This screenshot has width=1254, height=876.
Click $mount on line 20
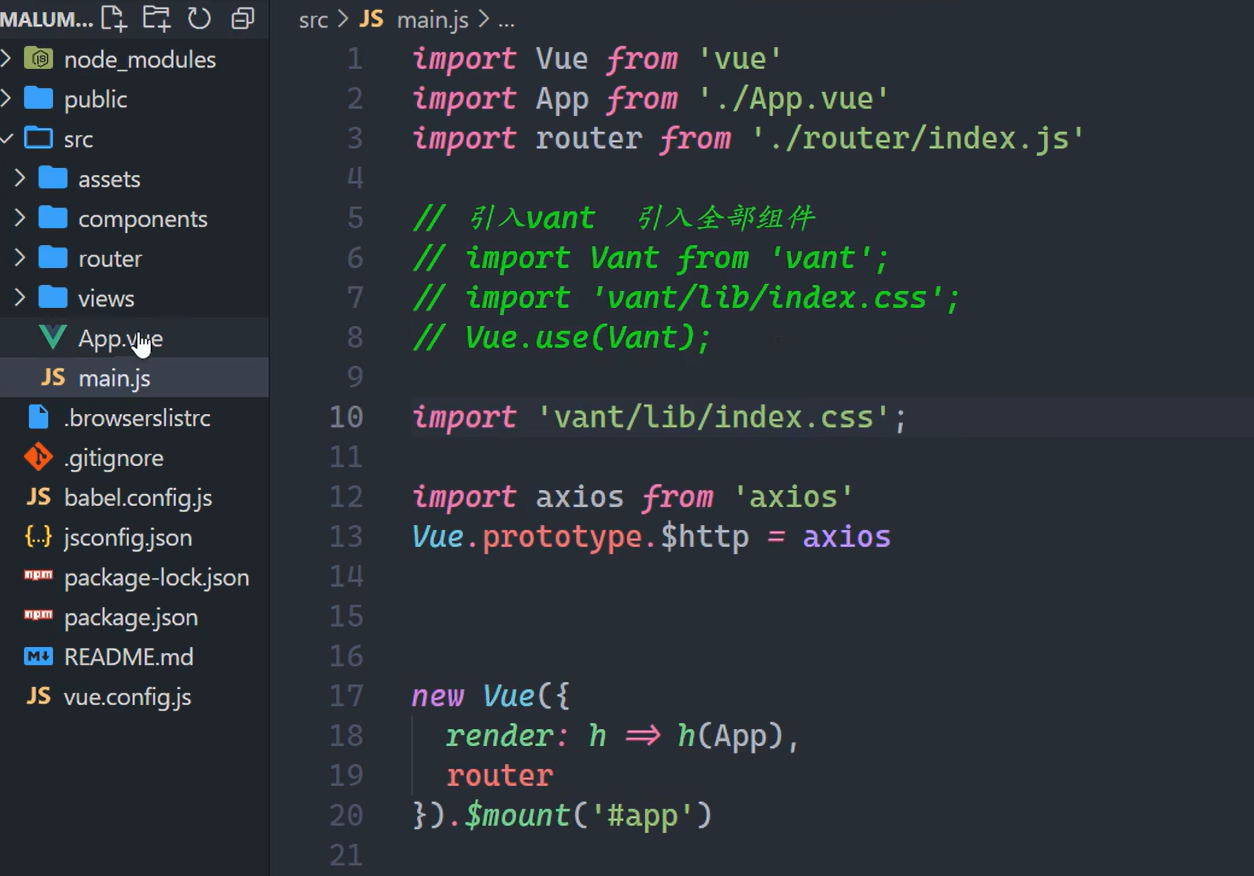[518, 816]
